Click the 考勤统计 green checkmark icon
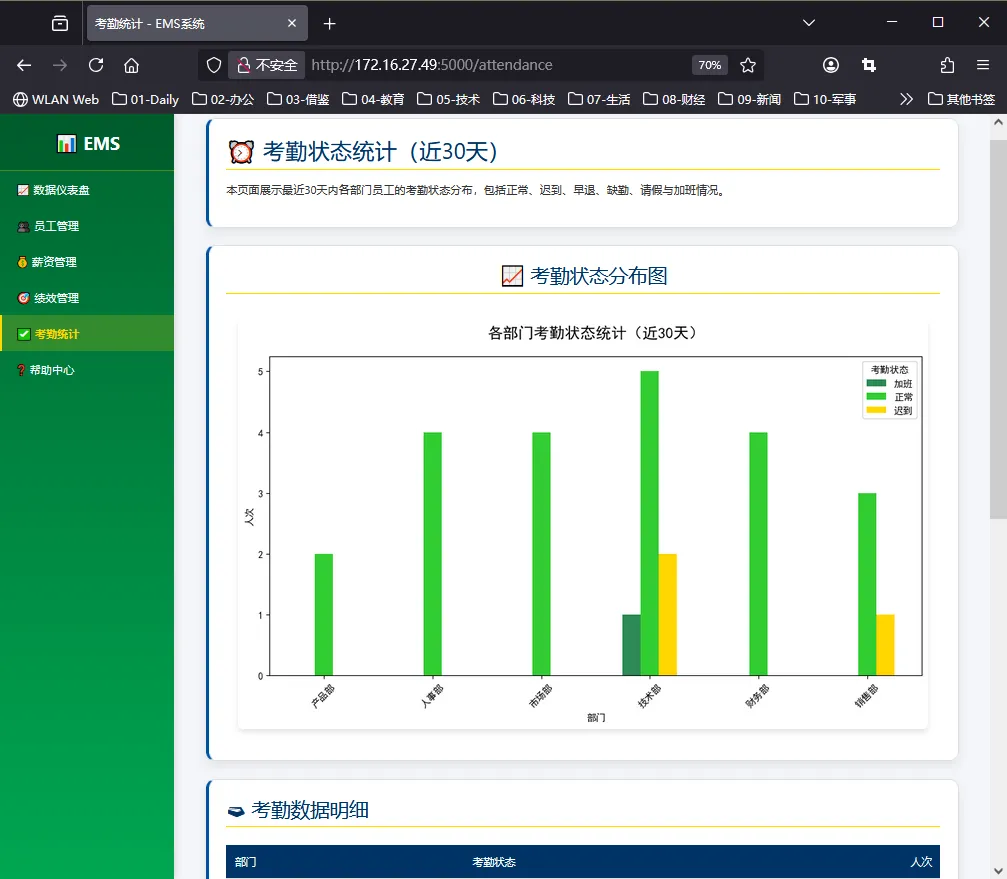 24,334
